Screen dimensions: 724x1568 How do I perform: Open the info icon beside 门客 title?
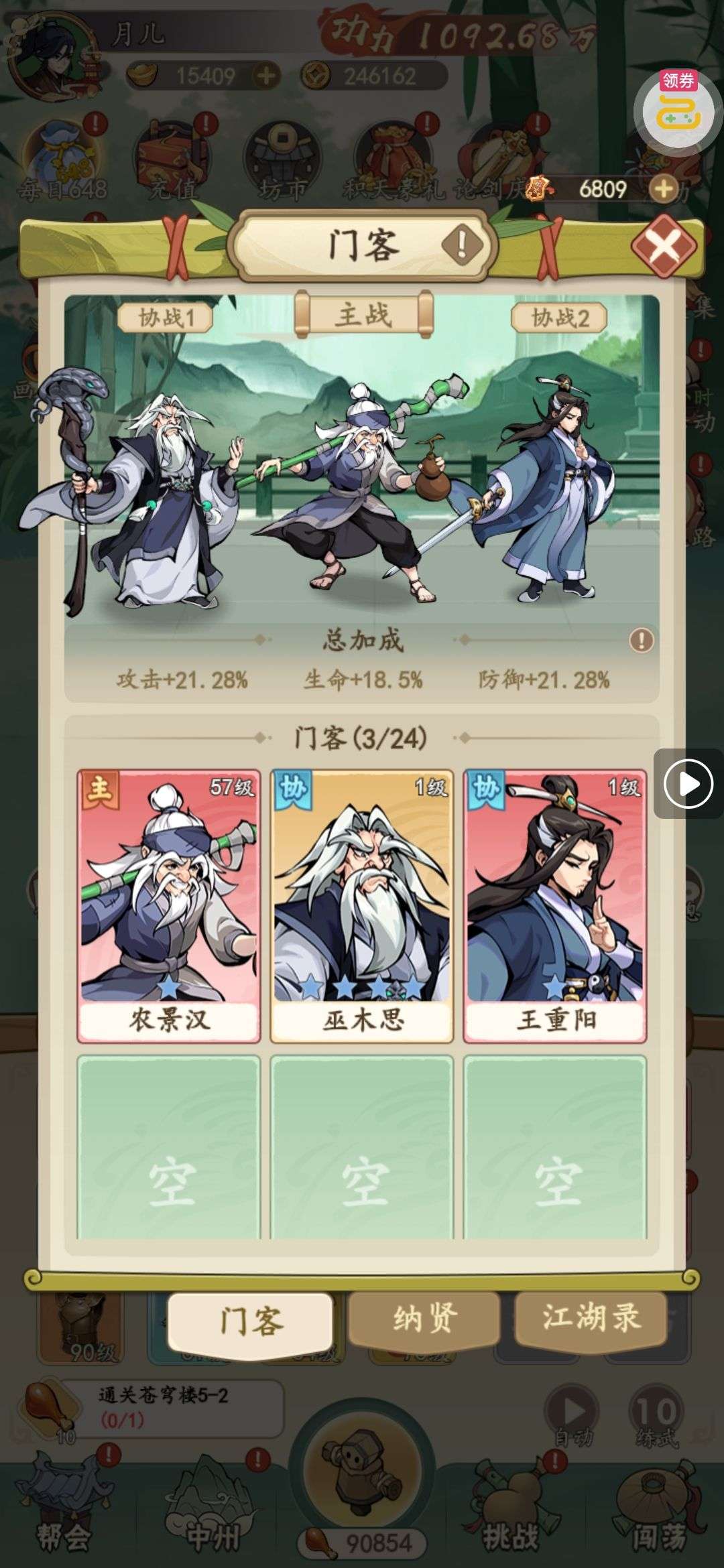pyautogui.click(x=462, y=245)
